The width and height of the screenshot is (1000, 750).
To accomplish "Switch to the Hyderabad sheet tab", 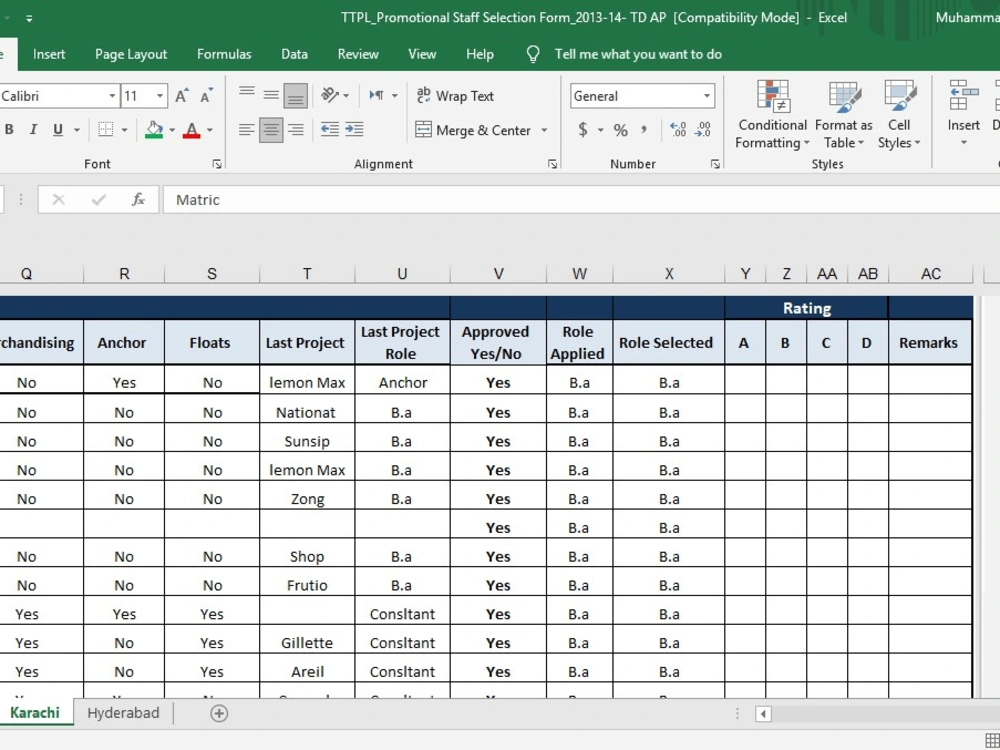I will click(123, 713).
